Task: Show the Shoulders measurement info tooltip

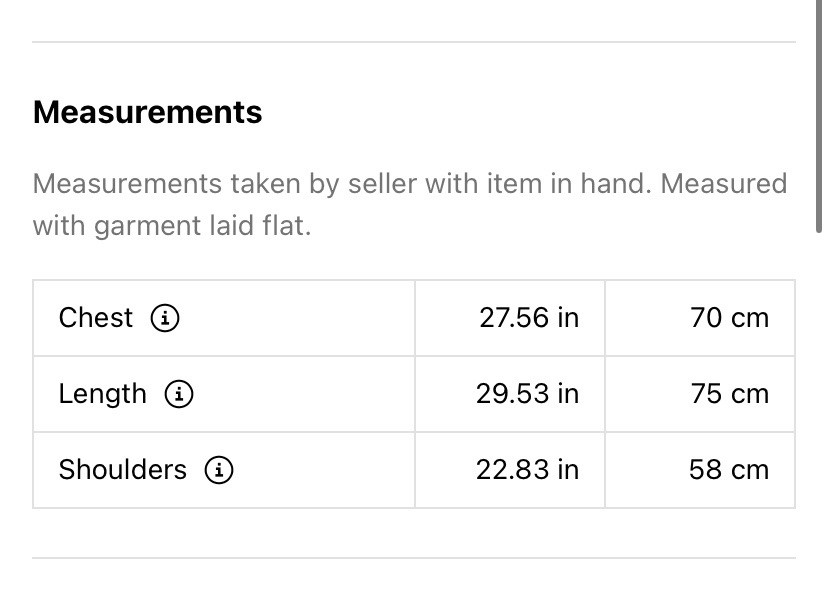Action: pyautogui.click(x=219, y=470)
